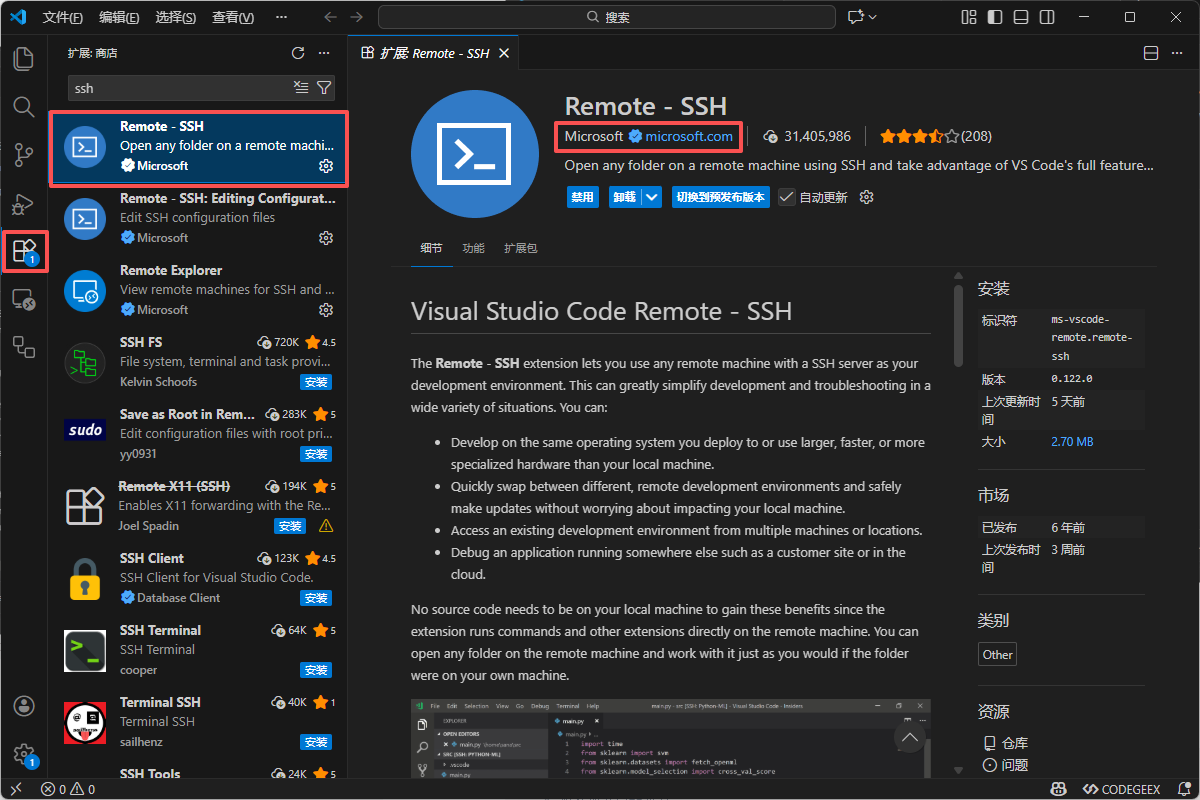
Task: Click the scroll-to-top arrow button
Action: pyautogui.click(x=909, y=738)
